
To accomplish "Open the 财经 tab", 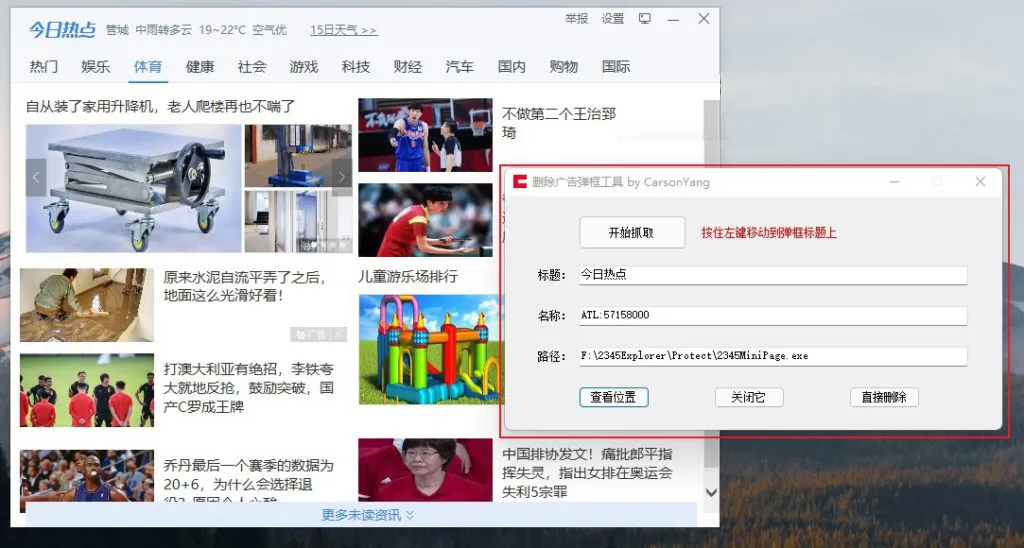I will click(408, 67).
